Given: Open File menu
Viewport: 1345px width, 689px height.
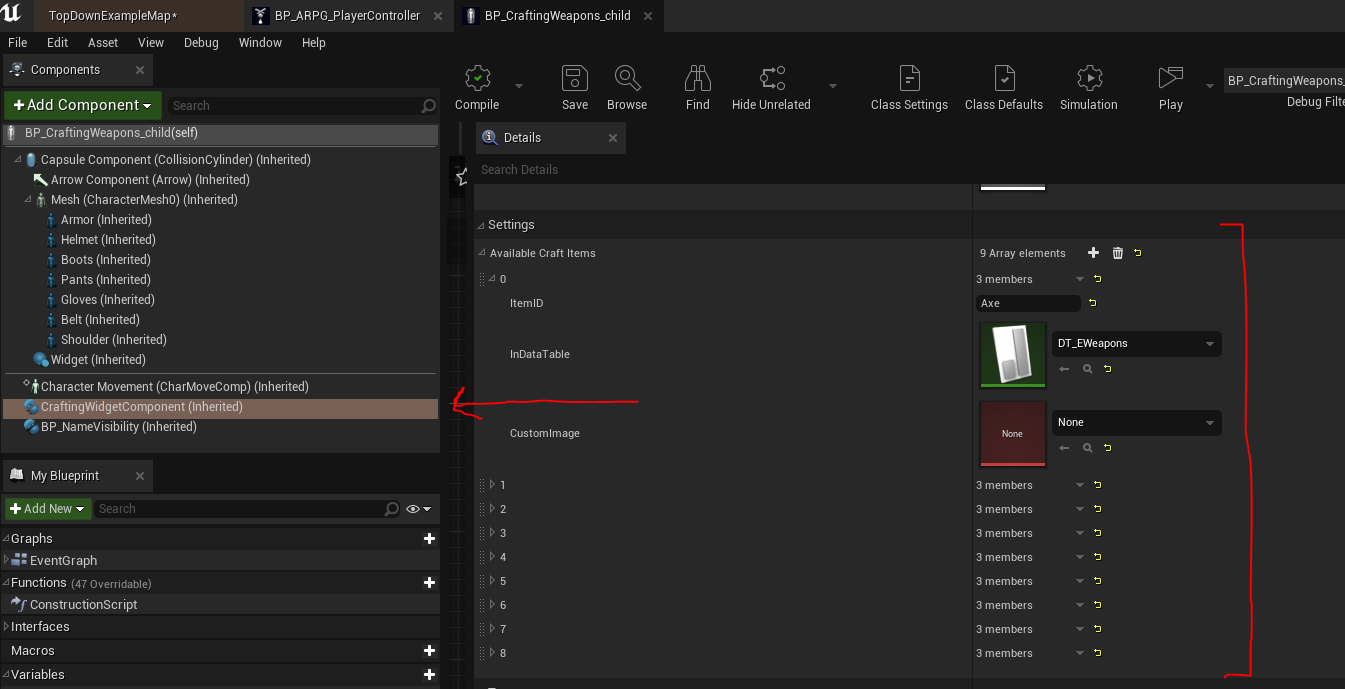Looking at the screenshot, I should click(18, 42).
